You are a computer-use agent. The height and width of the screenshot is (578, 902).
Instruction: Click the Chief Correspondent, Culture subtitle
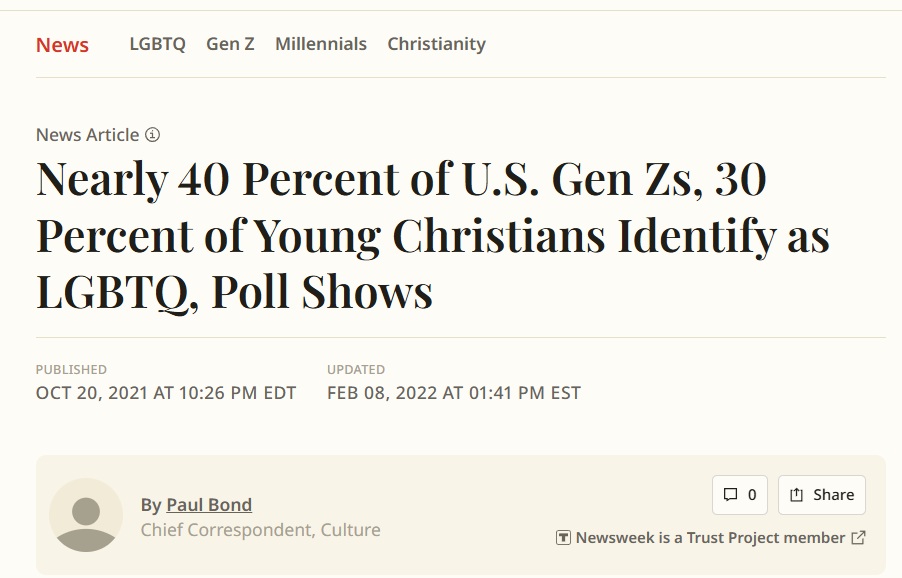tap(261, 530)
